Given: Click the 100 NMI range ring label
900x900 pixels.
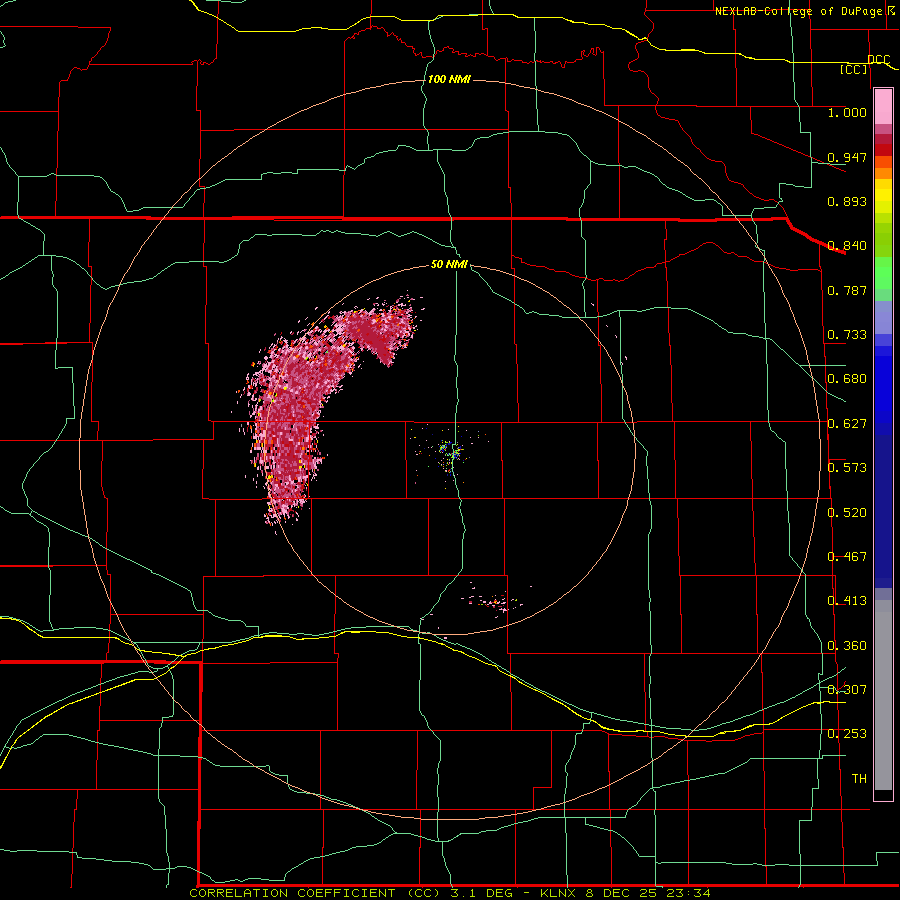Looking at the screenshot, I should (449, 79).
